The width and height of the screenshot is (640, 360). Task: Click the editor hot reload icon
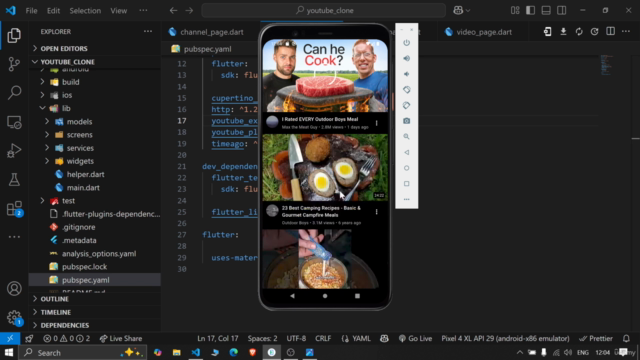pyautogui.click(x=579, y=31)
